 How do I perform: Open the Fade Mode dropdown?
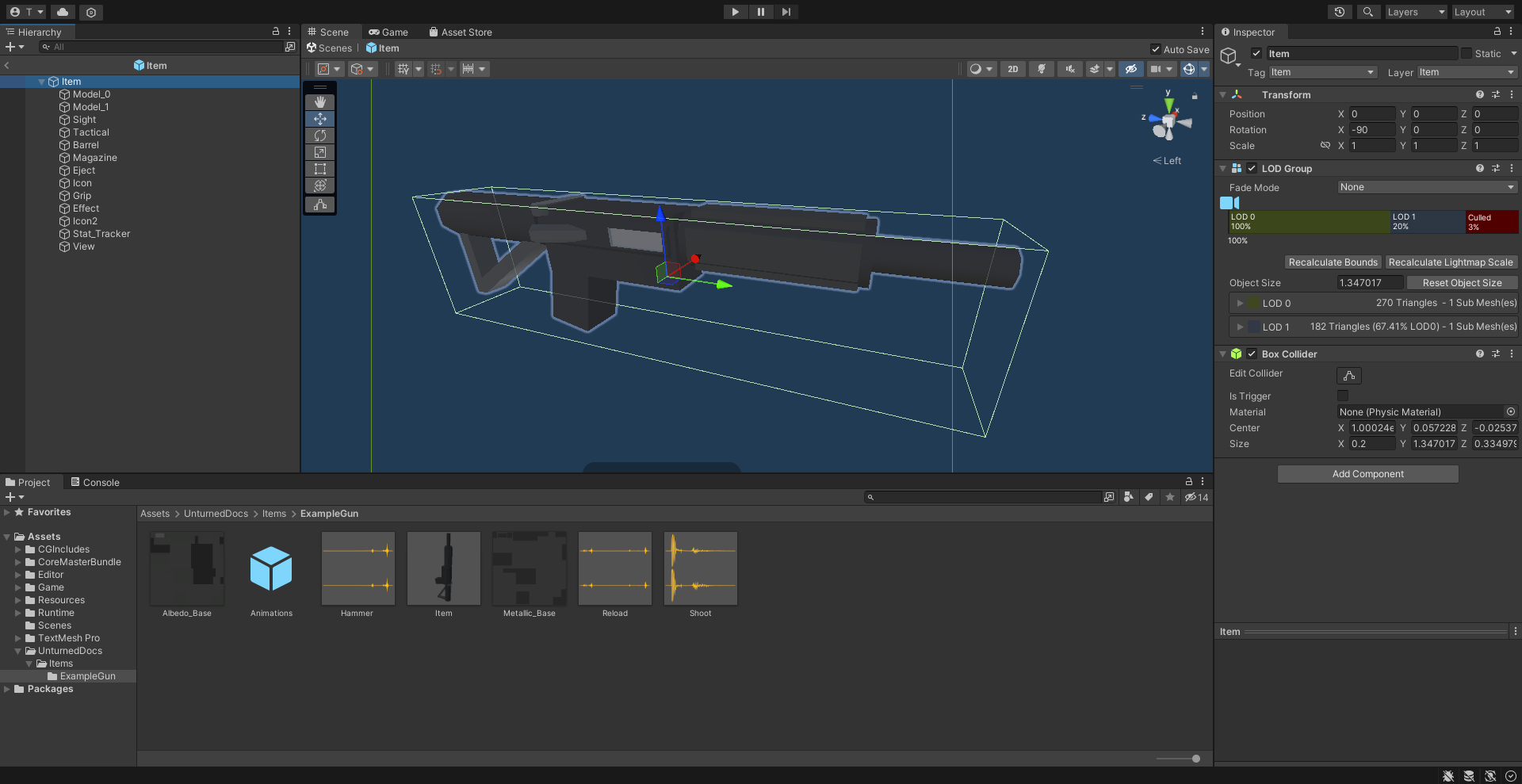(1425, 187)
